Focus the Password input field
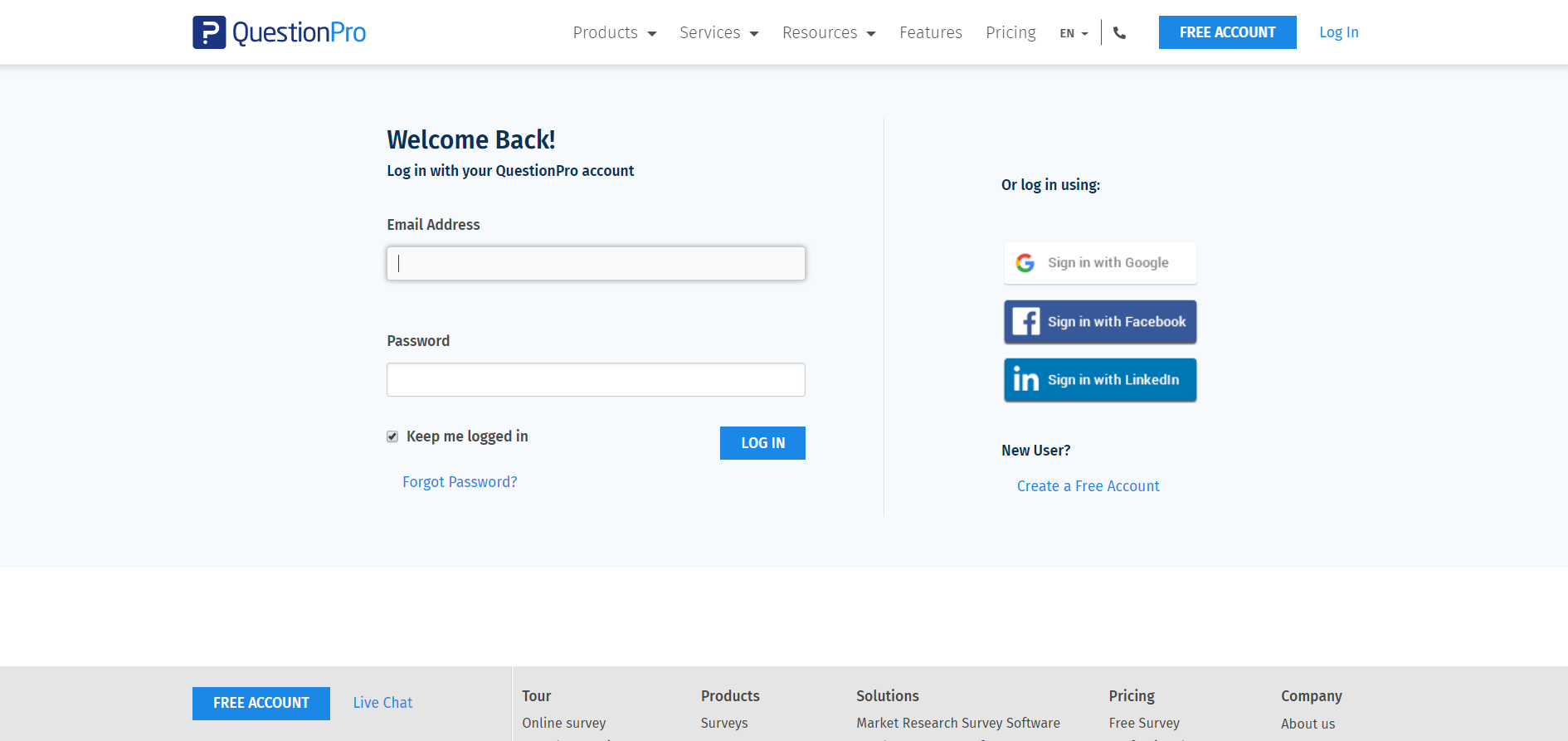Viewport: 1568px width, 741px height. tap(596, 379)
